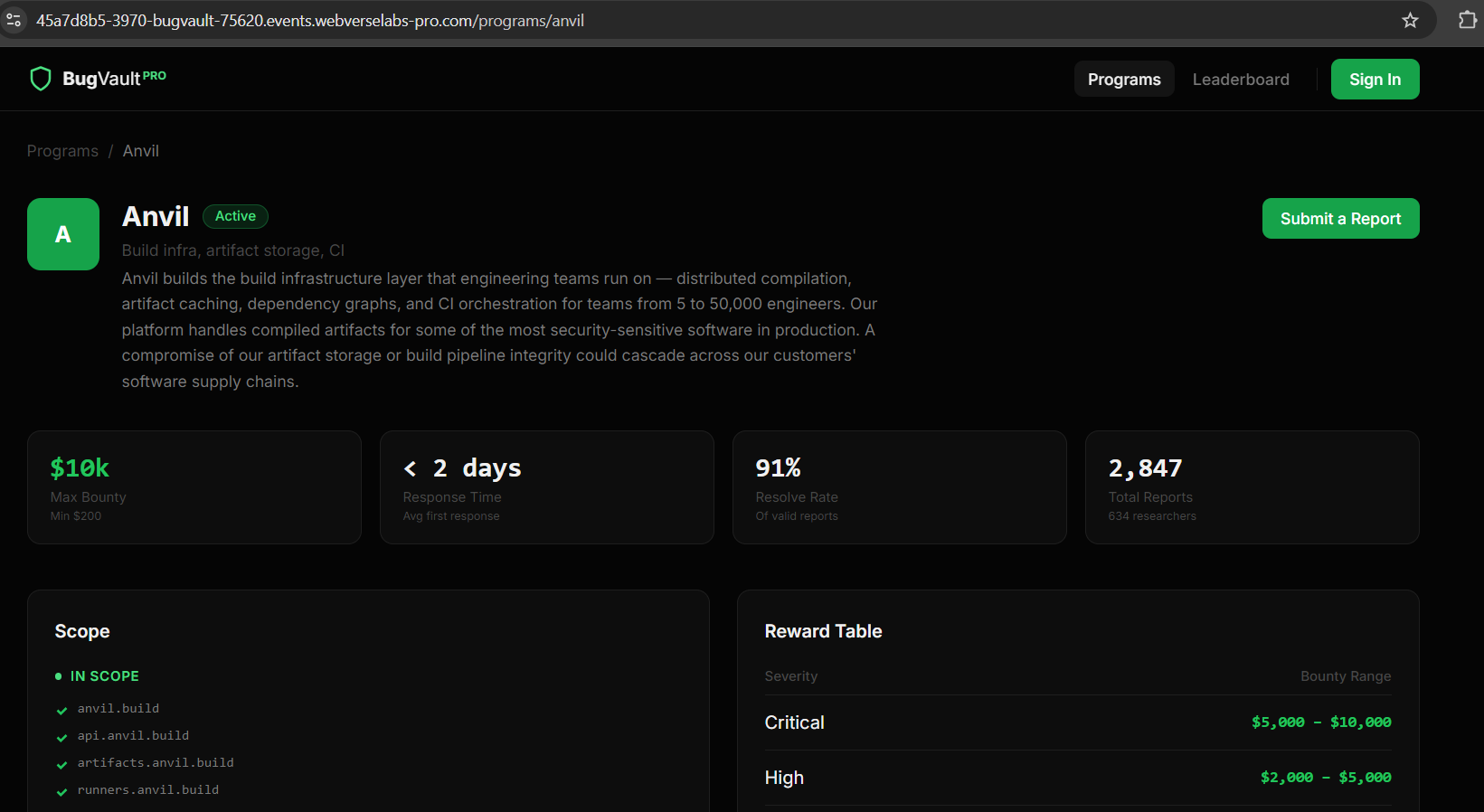Select the Critical severity row label

pos(795,722)
